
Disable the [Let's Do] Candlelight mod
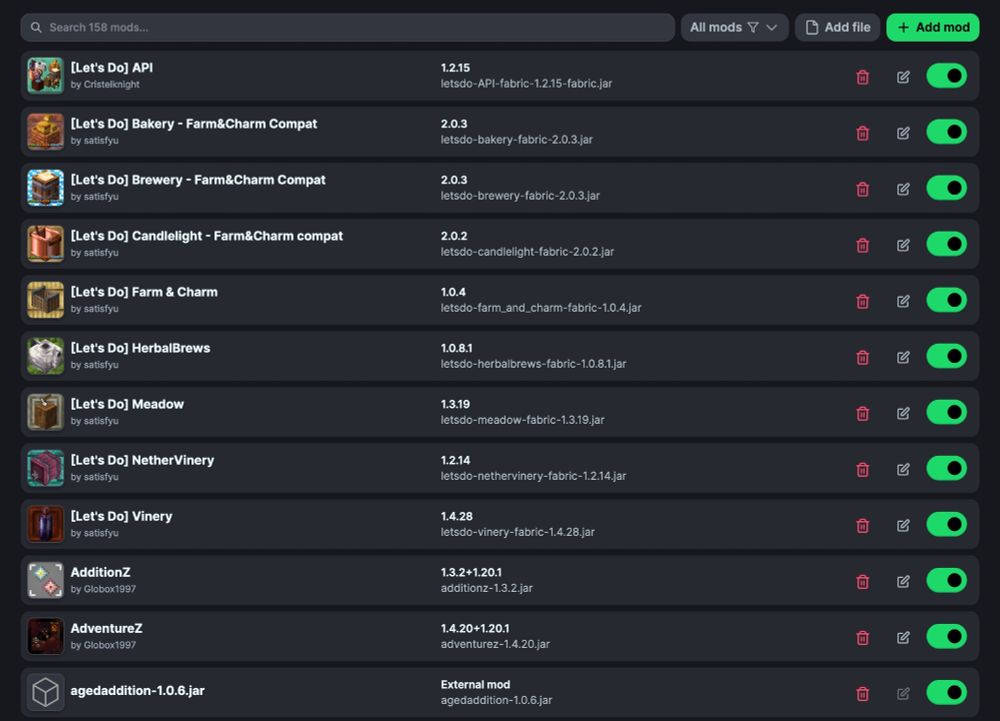tap(945, 244)
